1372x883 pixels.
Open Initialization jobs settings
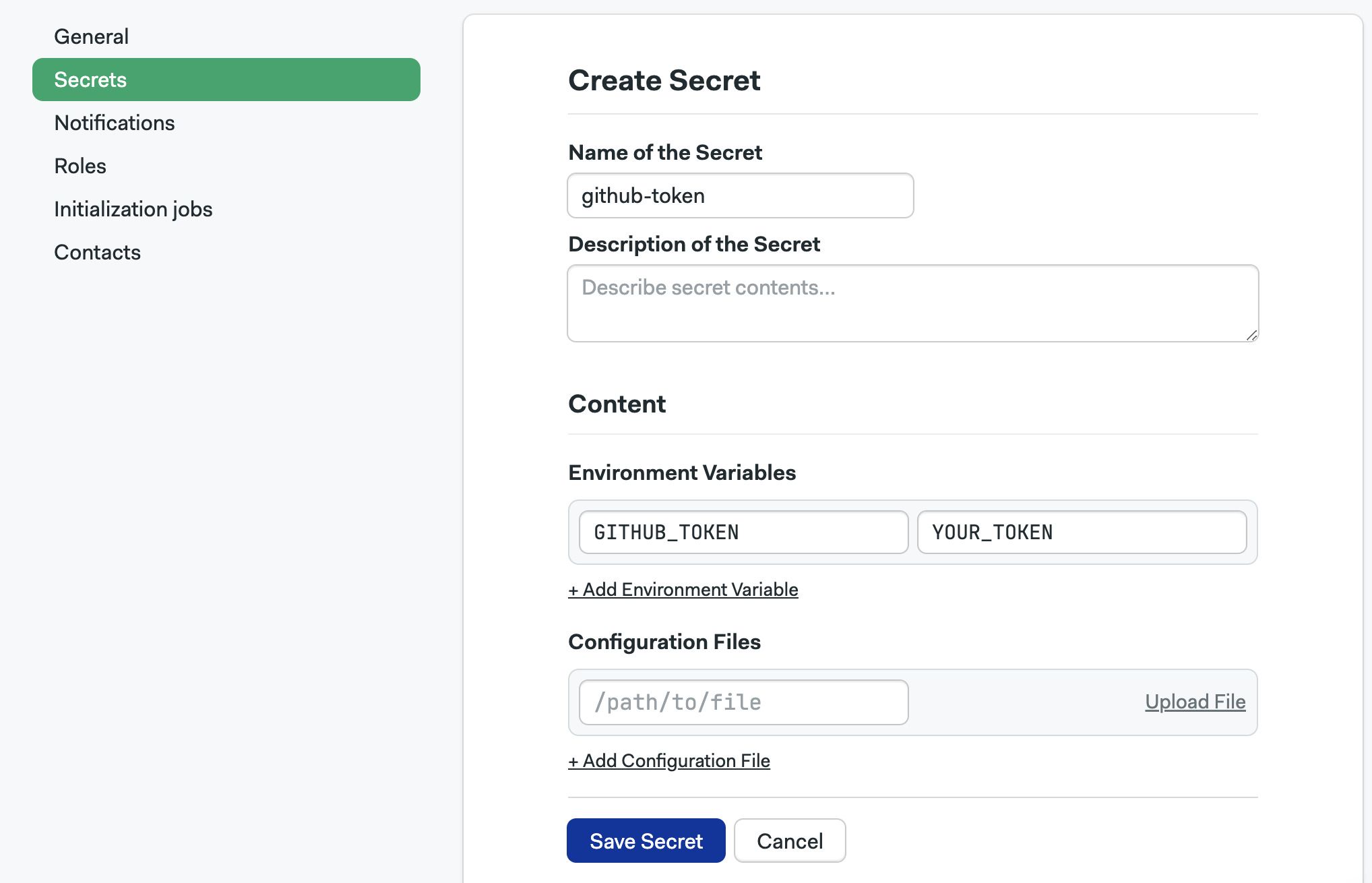click(x=133, y=209)
